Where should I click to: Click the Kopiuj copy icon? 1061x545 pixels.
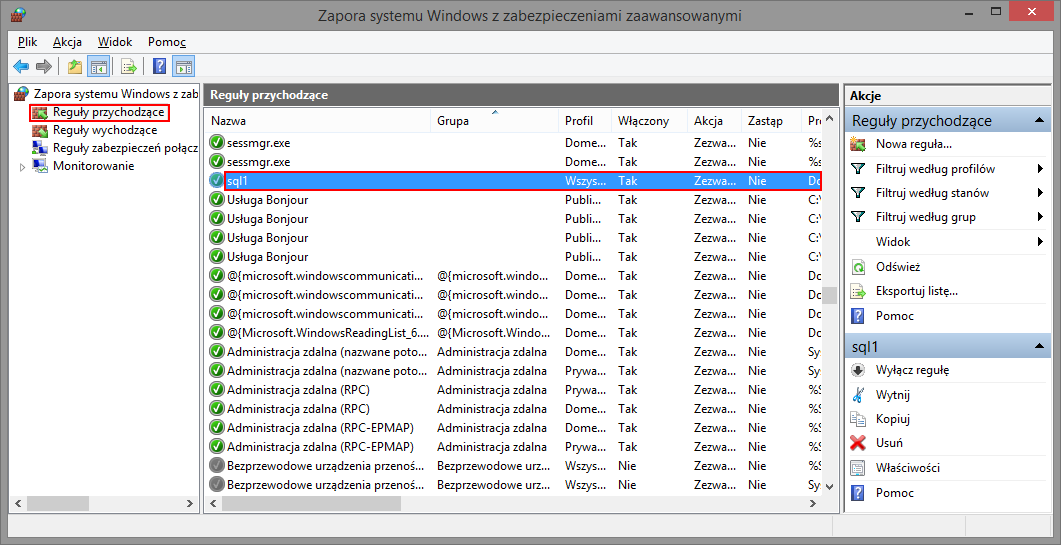tap(858, 418)
